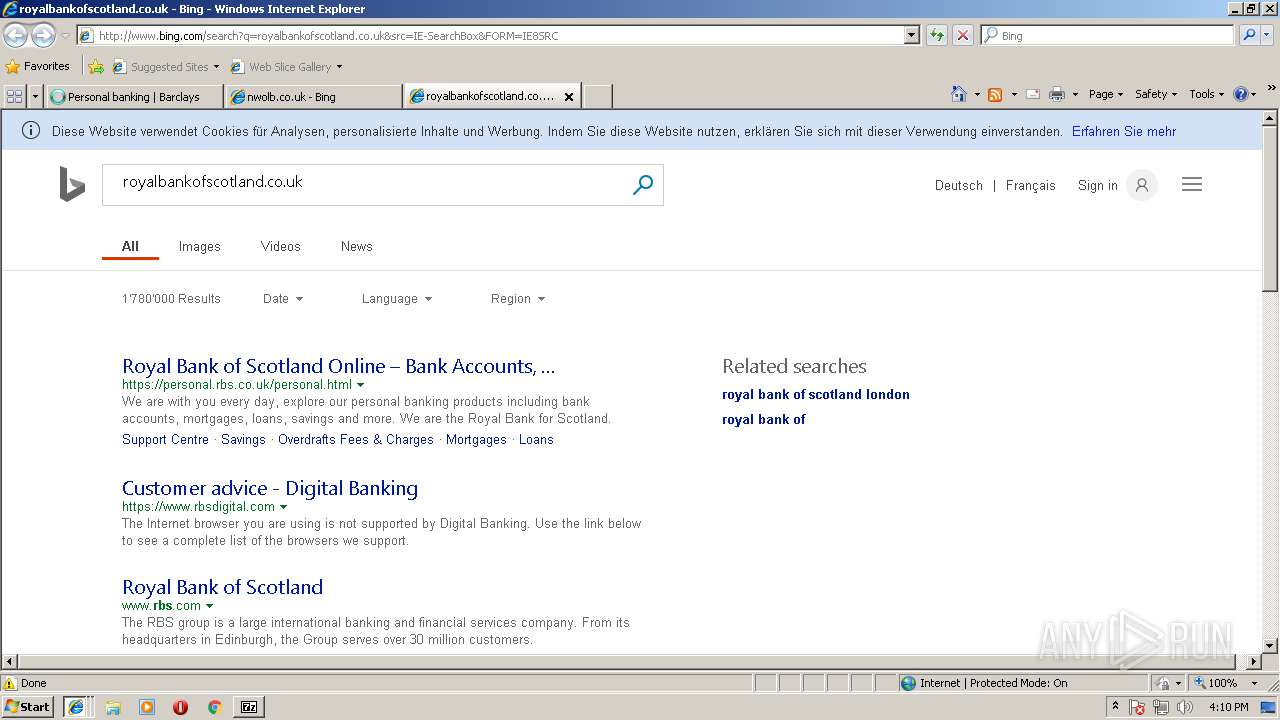Click the Mortgages sitelink
Viewport: 1280px width, 720px height.
[476, 440]
